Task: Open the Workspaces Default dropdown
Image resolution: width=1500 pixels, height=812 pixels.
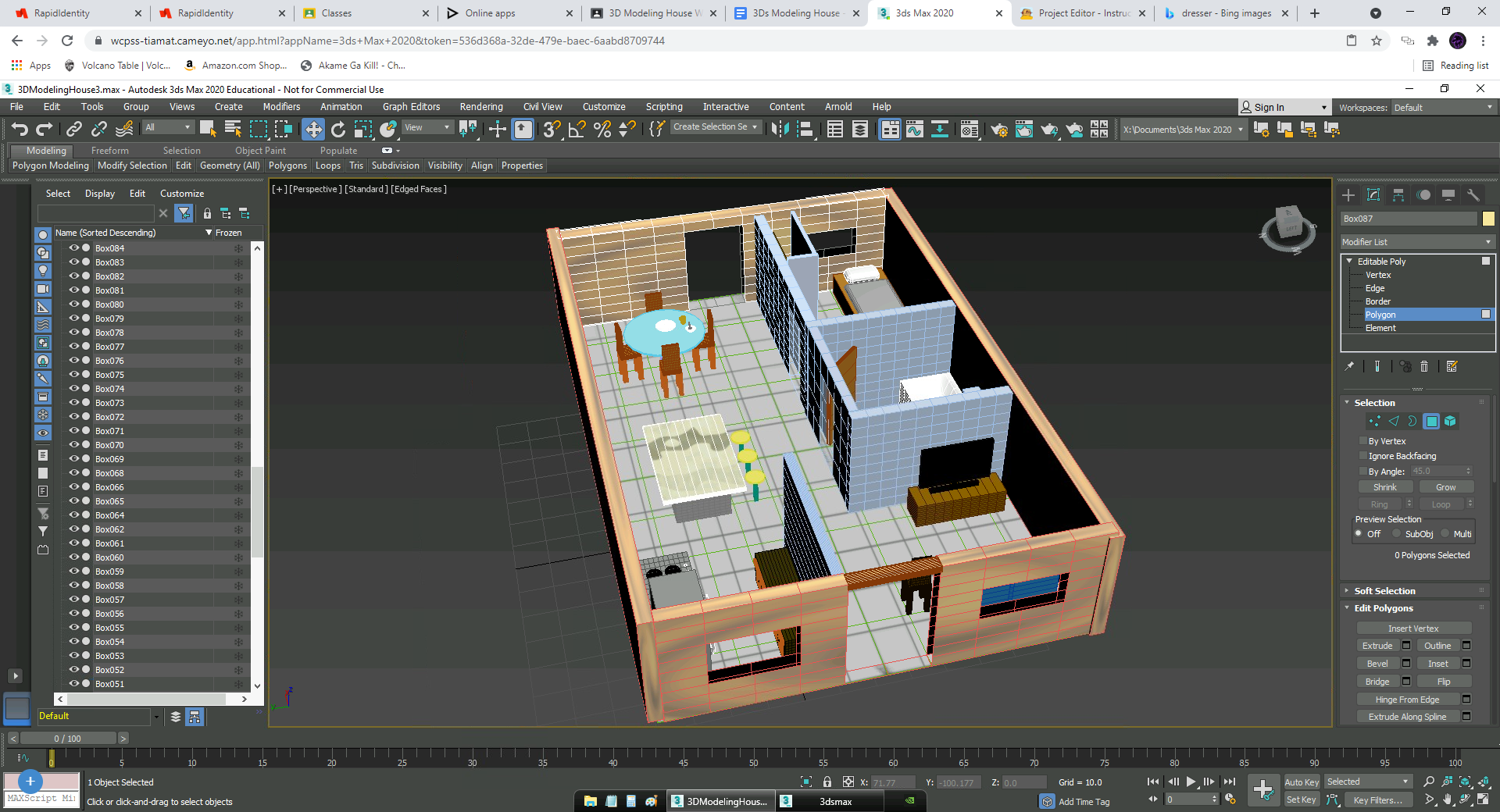Action: tap(1442, 108)
